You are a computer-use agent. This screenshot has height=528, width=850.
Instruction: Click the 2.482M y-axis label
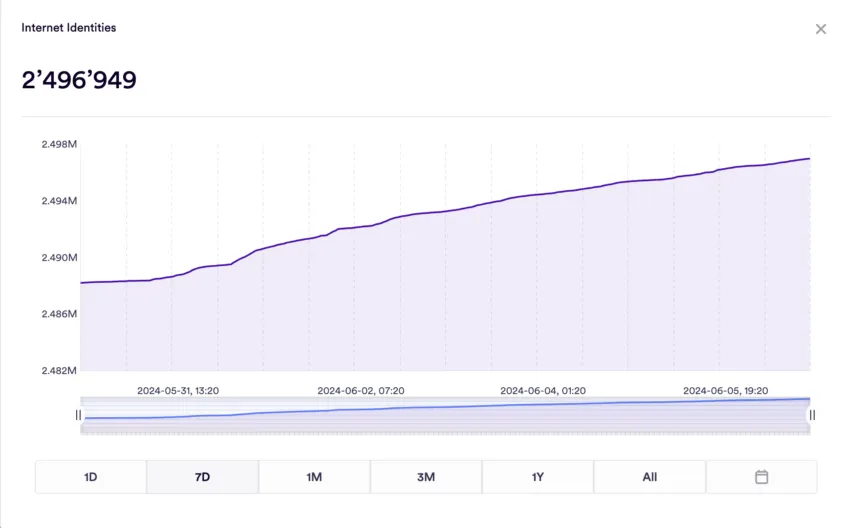[x=59, y=371]
